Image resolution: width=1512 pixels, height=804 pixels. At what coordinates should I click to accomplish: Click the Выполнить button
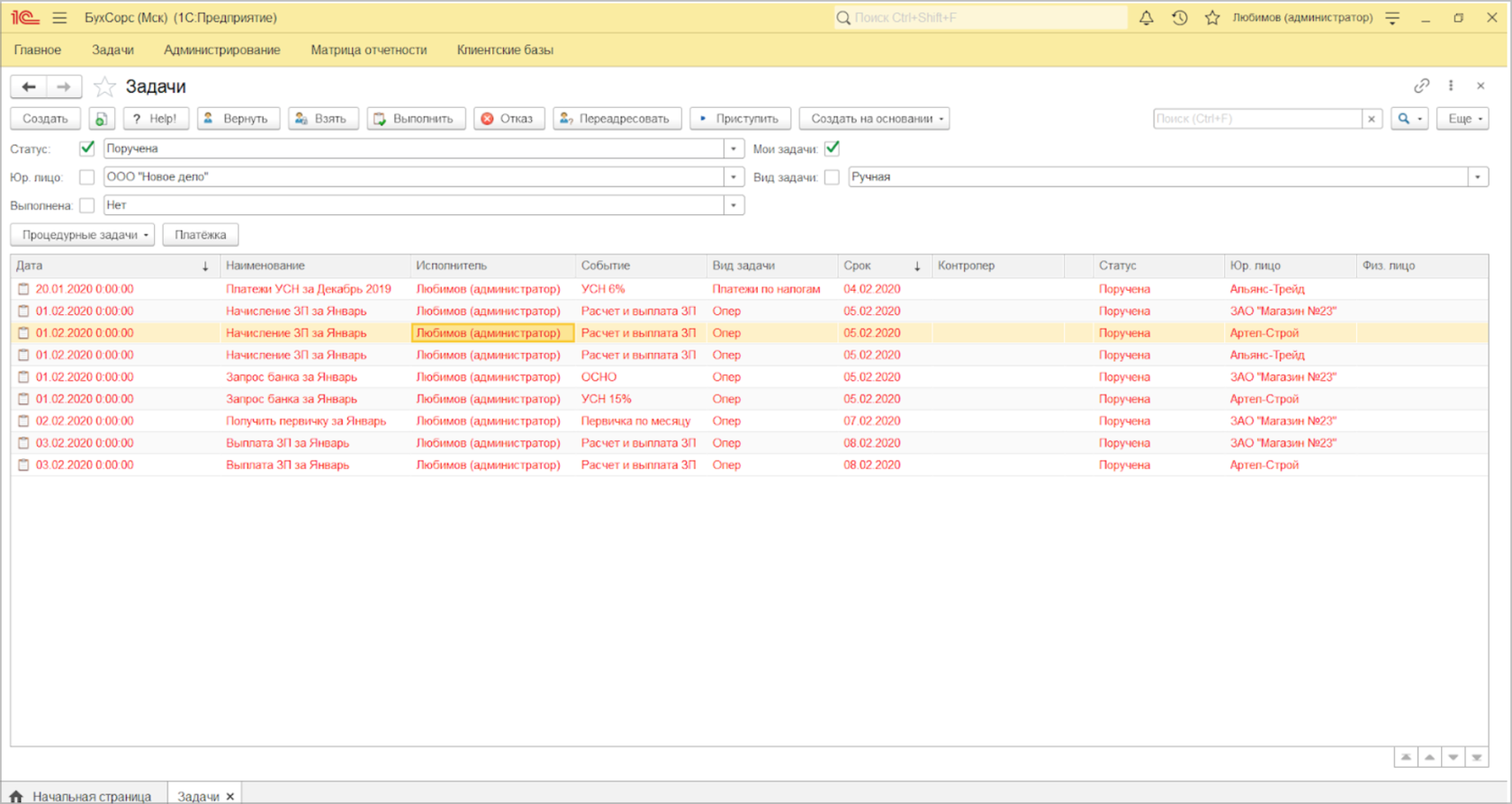coord(416,119)
